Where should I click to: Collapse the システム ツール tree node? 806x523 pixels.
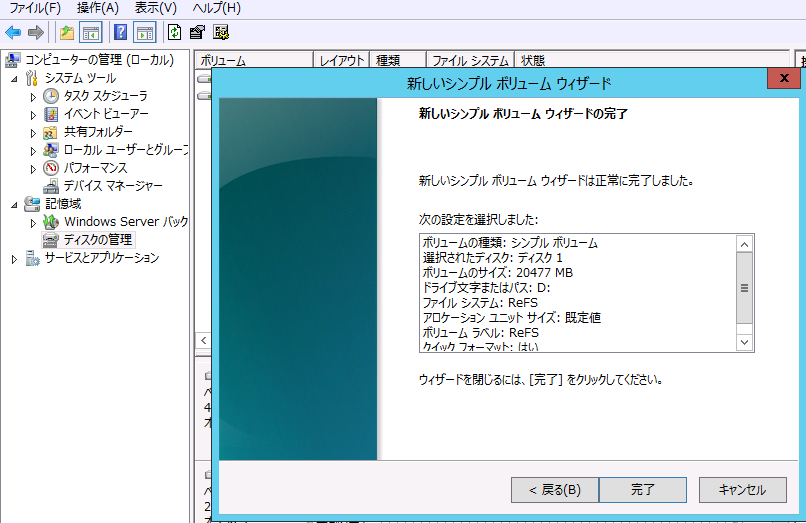point(14,78)
